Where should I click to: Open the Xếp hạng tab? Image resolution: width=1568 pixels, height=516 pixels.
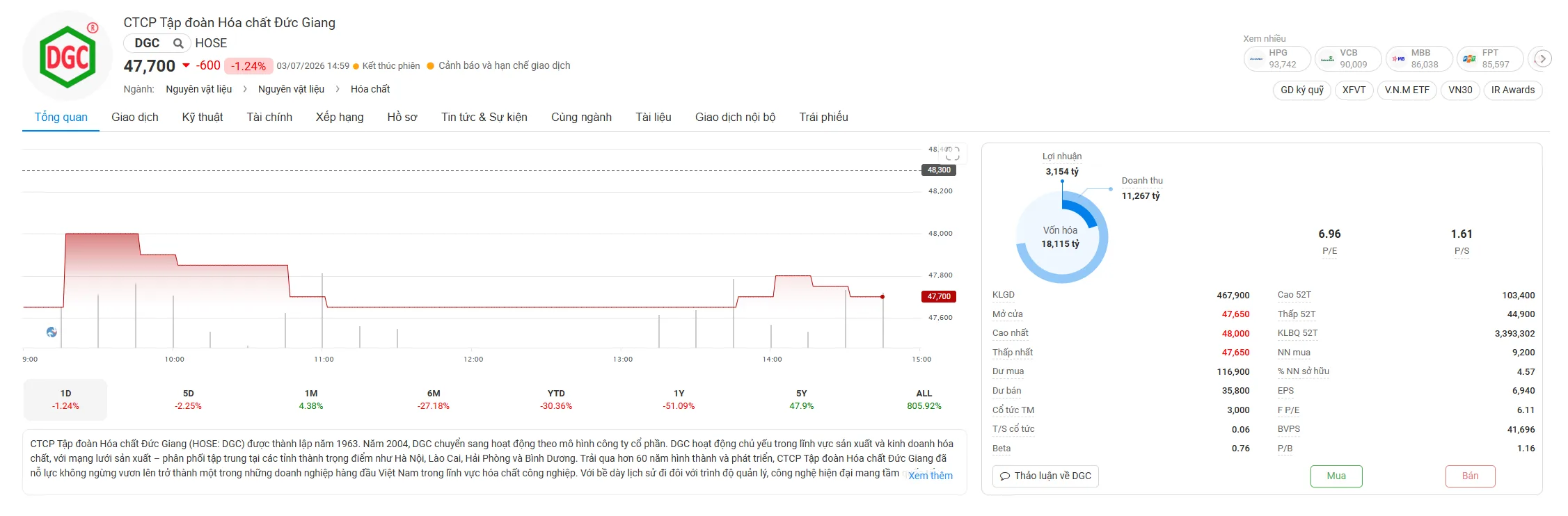click(340, 117)
